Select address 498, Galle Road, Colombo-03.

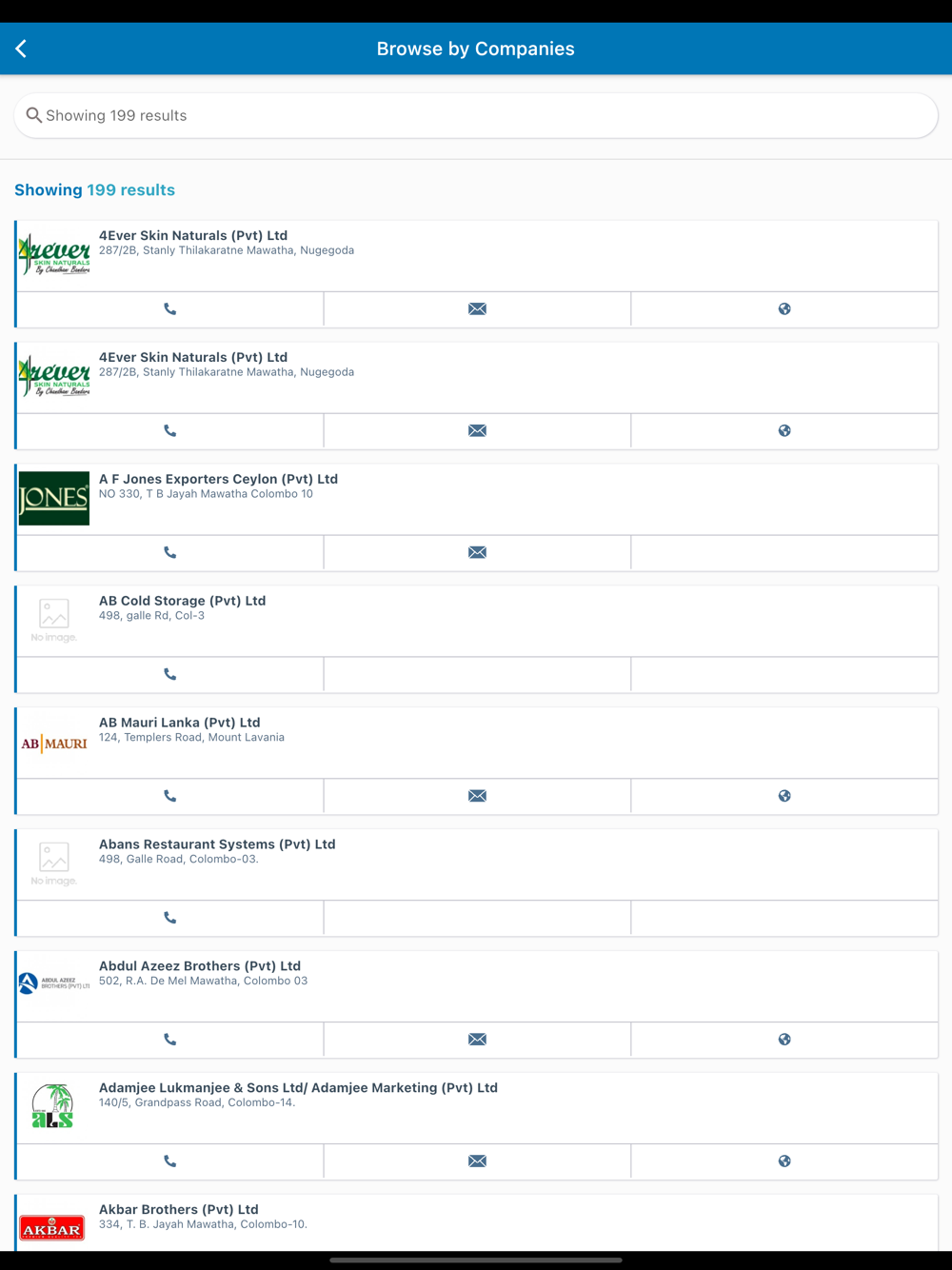179,860
